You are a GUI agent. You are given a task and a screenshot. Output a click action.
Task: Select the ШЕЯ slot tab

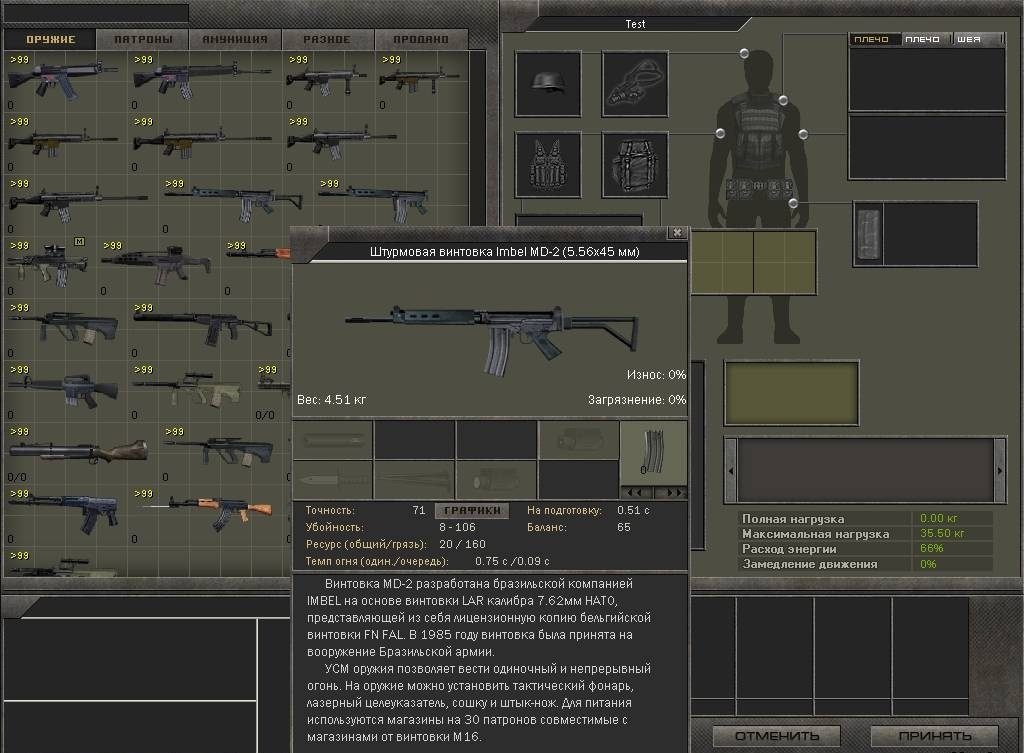tap(977, 39)
